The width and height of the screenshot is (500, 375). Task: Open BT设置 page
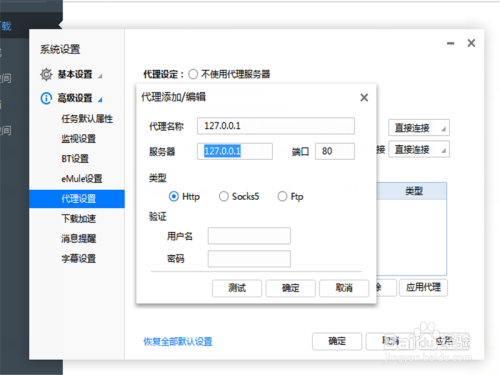[x=75, y=159]
